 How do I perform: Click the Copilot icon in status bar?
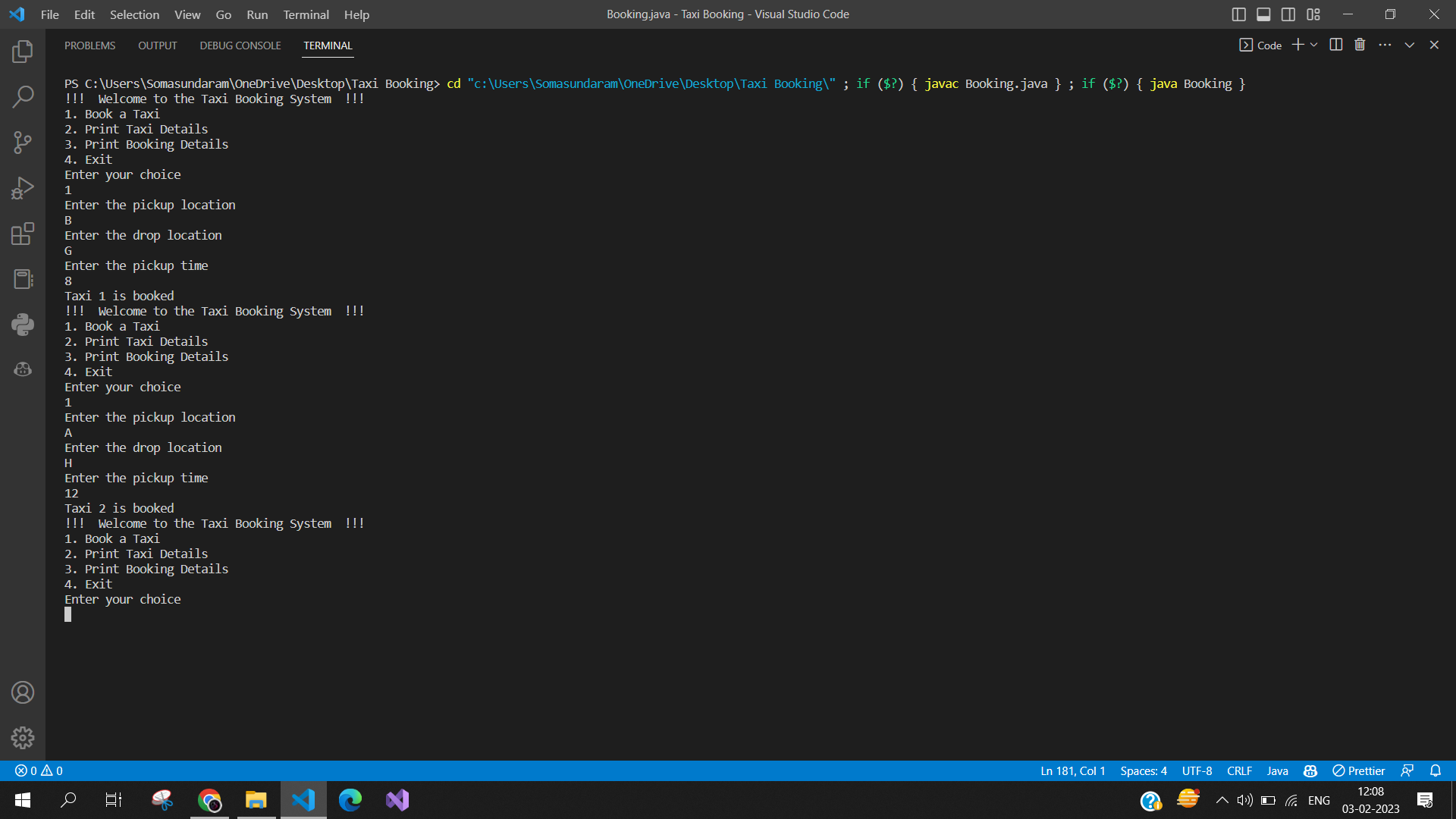click(1310, 770)
